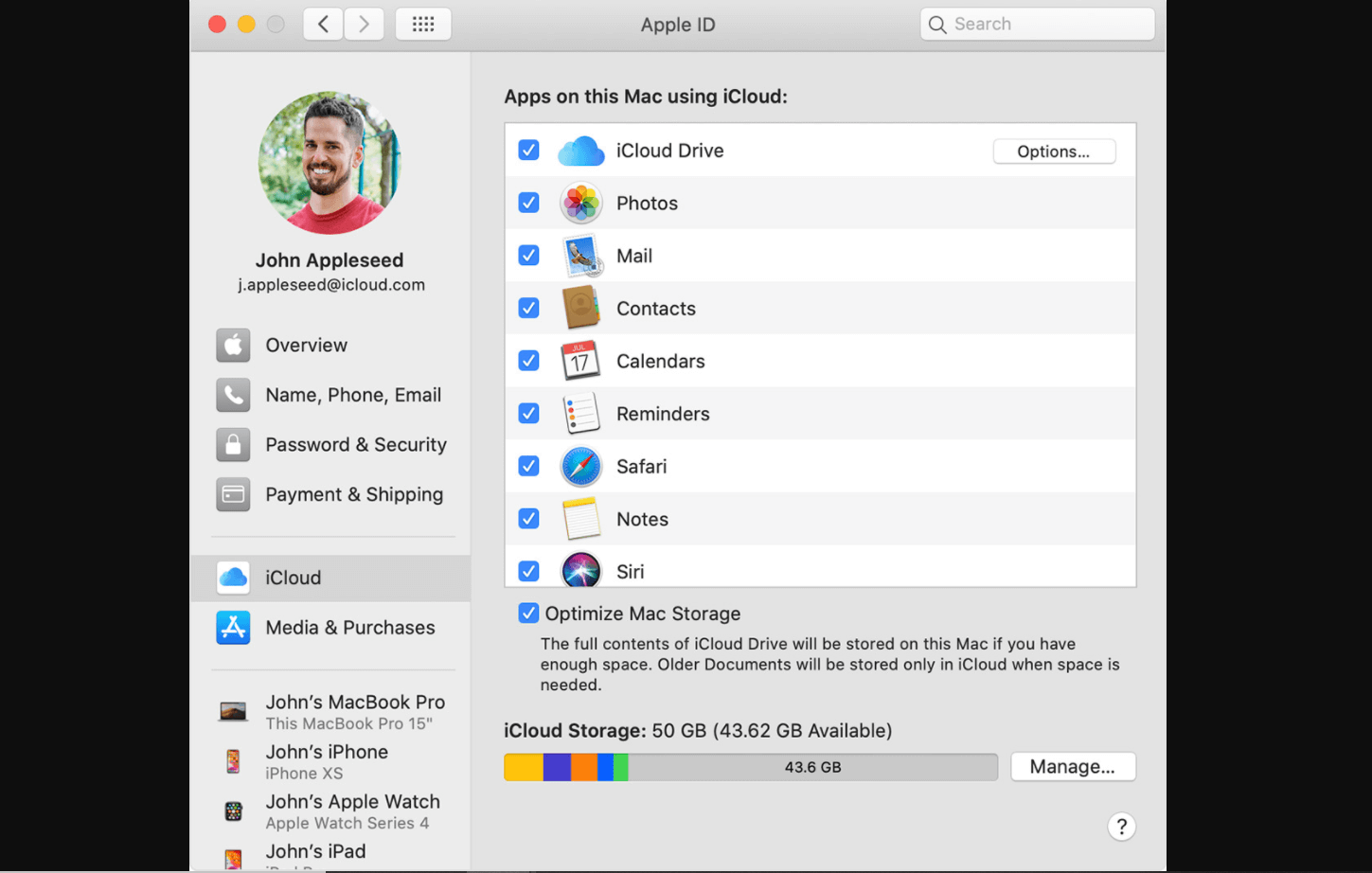Click the Photos app icon
1372x873 pixels.
point(580,204)
